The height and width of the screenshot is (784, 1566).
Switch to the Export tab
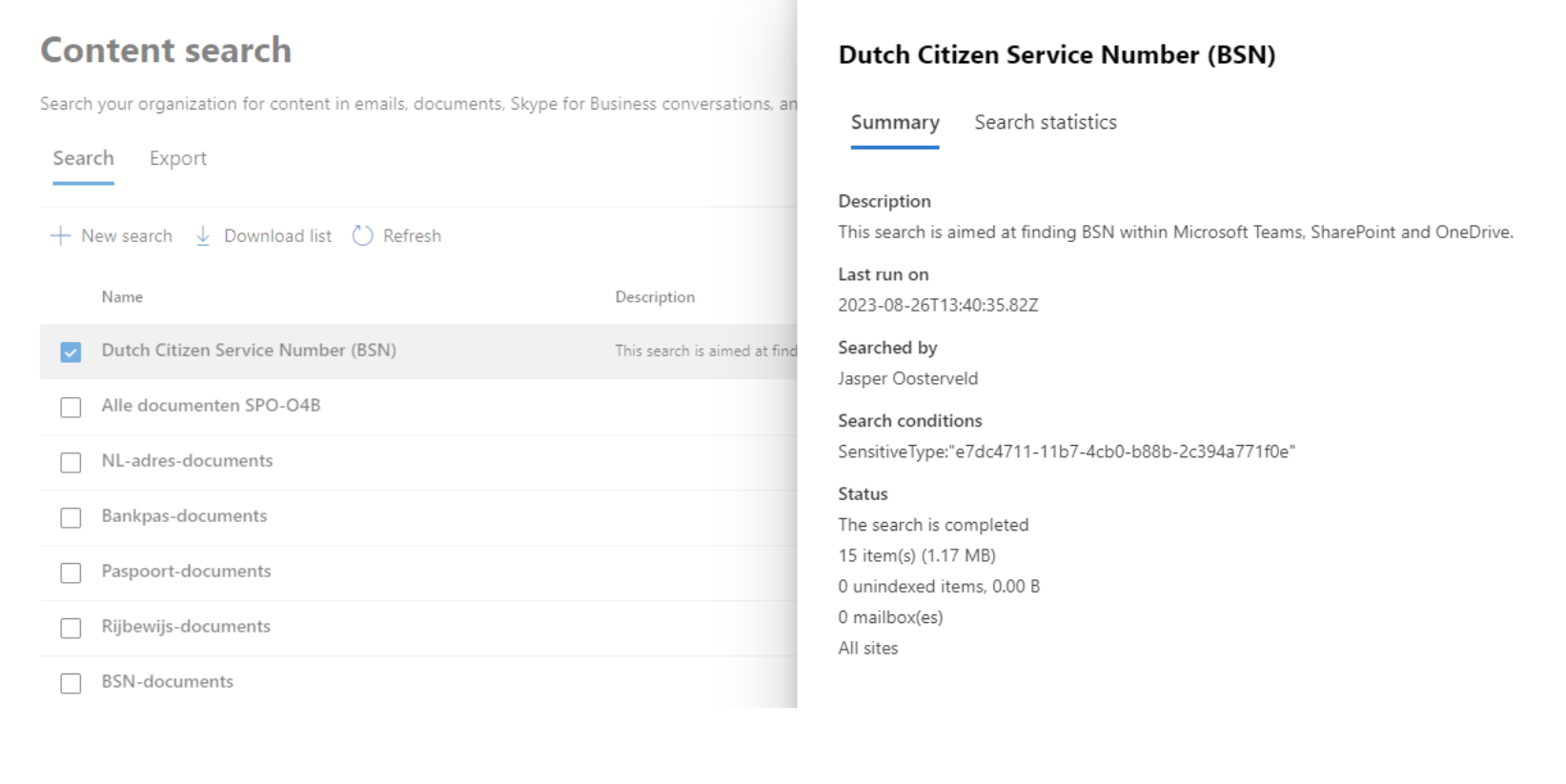177,158
